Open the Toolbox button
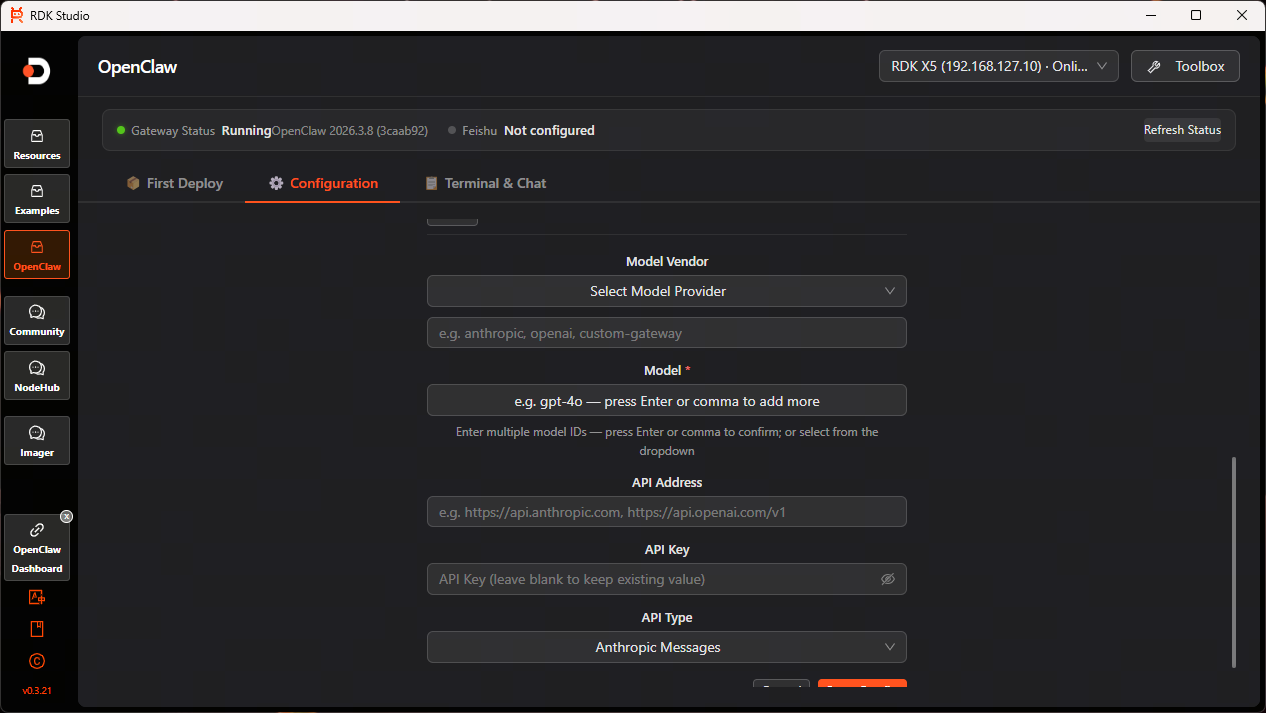 [1185, 66]
